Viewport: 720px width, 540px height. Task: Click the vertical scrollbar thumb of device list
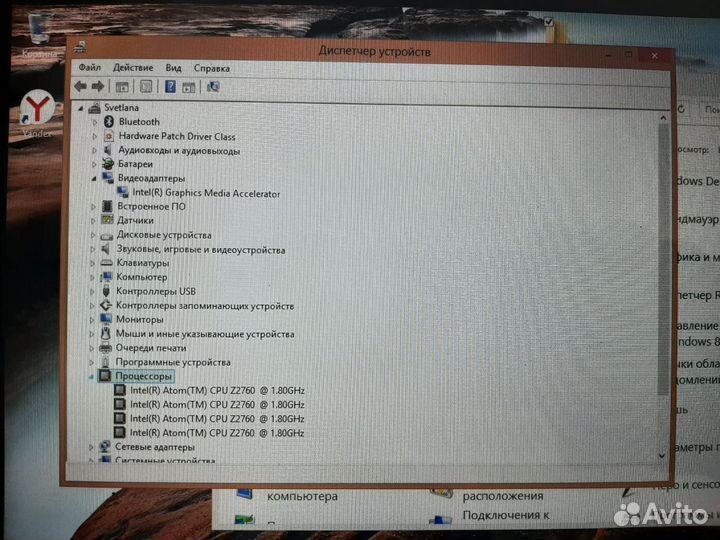(663, 259)
